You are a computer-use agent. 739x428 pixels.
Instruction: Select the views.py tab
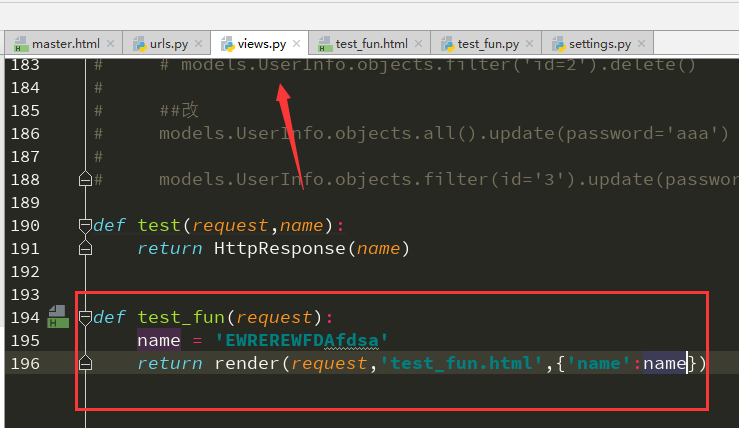[260, 44]
